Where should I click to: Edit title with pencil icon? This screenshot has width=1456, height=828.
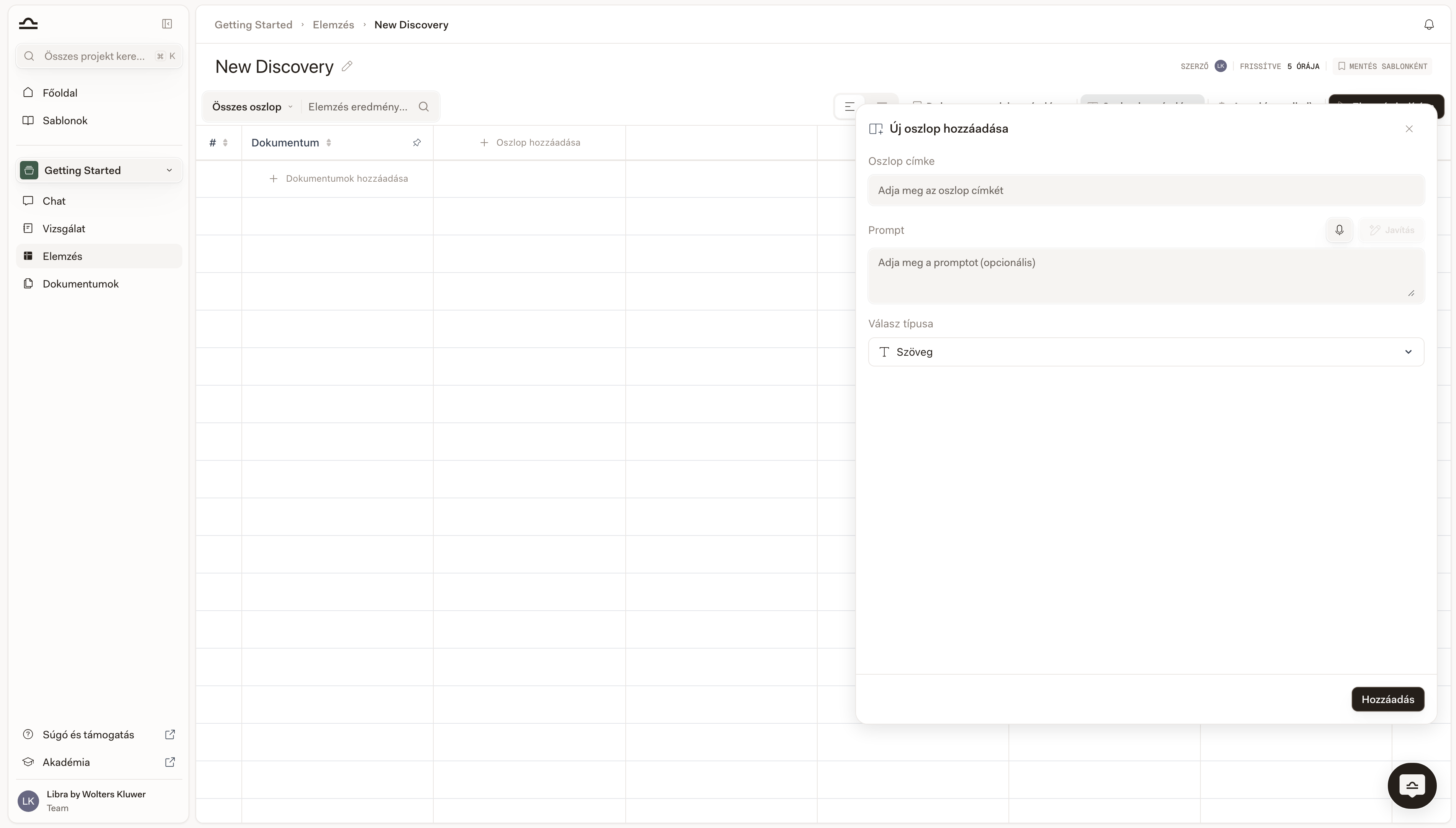(347, 67)
